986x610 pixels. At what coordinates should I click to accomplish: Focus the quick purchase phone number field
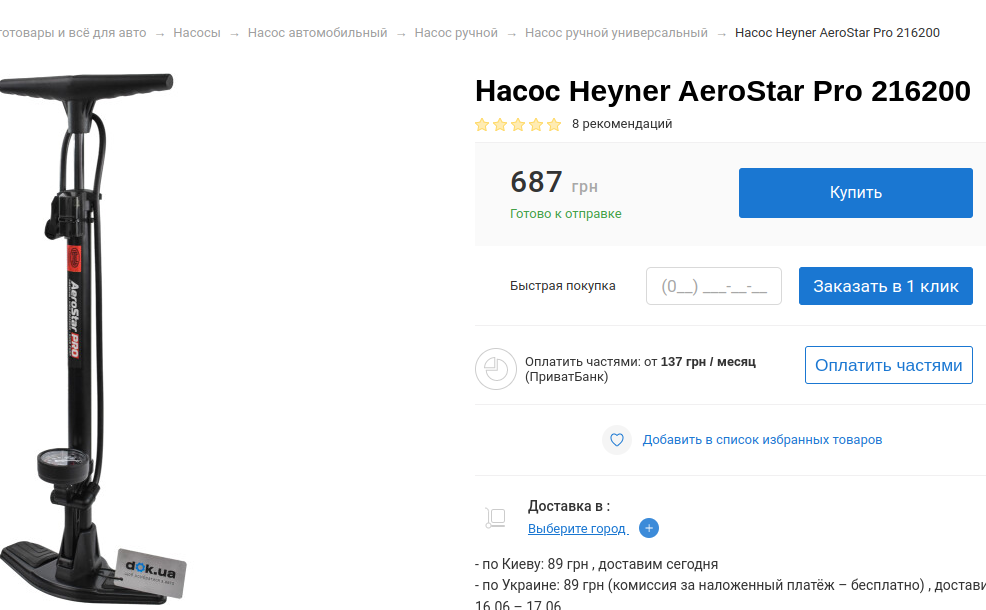[713, 286]
